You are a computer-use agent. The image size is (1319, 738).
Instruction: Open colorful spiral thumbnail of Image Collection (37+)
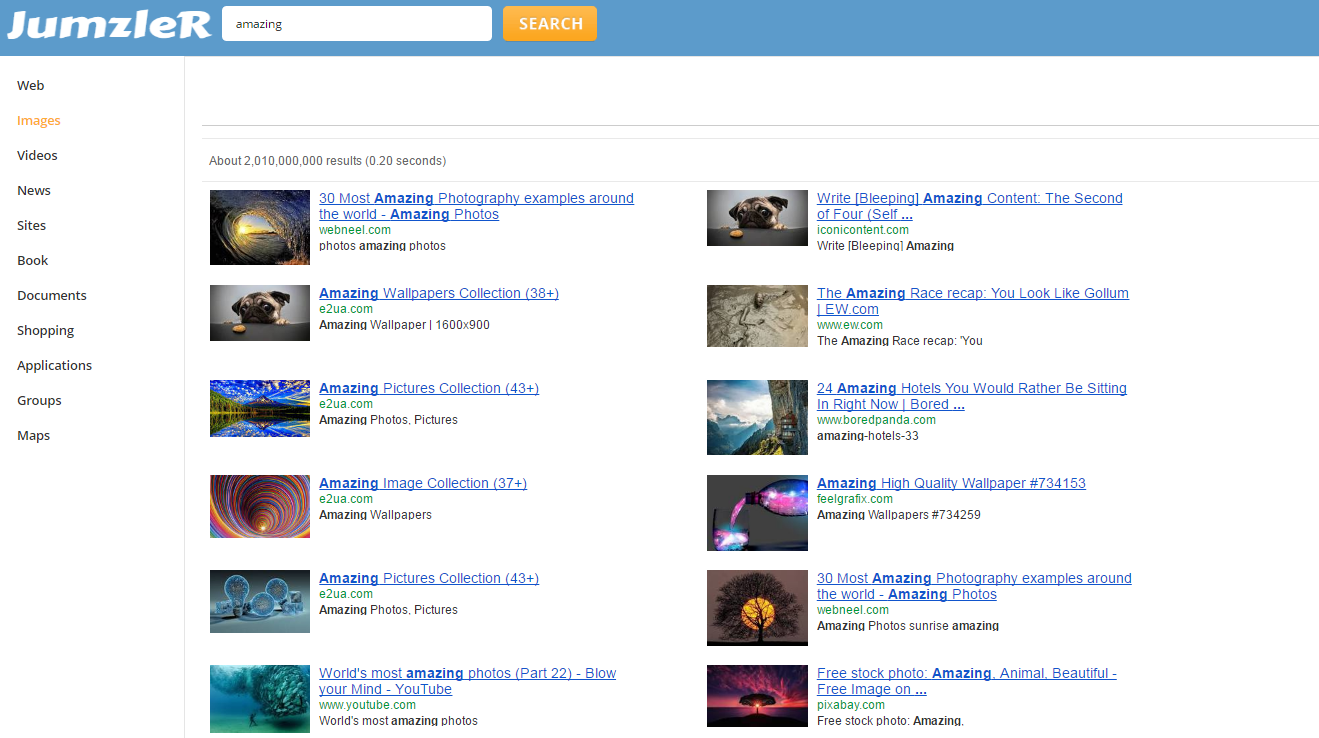coord(260,506)
